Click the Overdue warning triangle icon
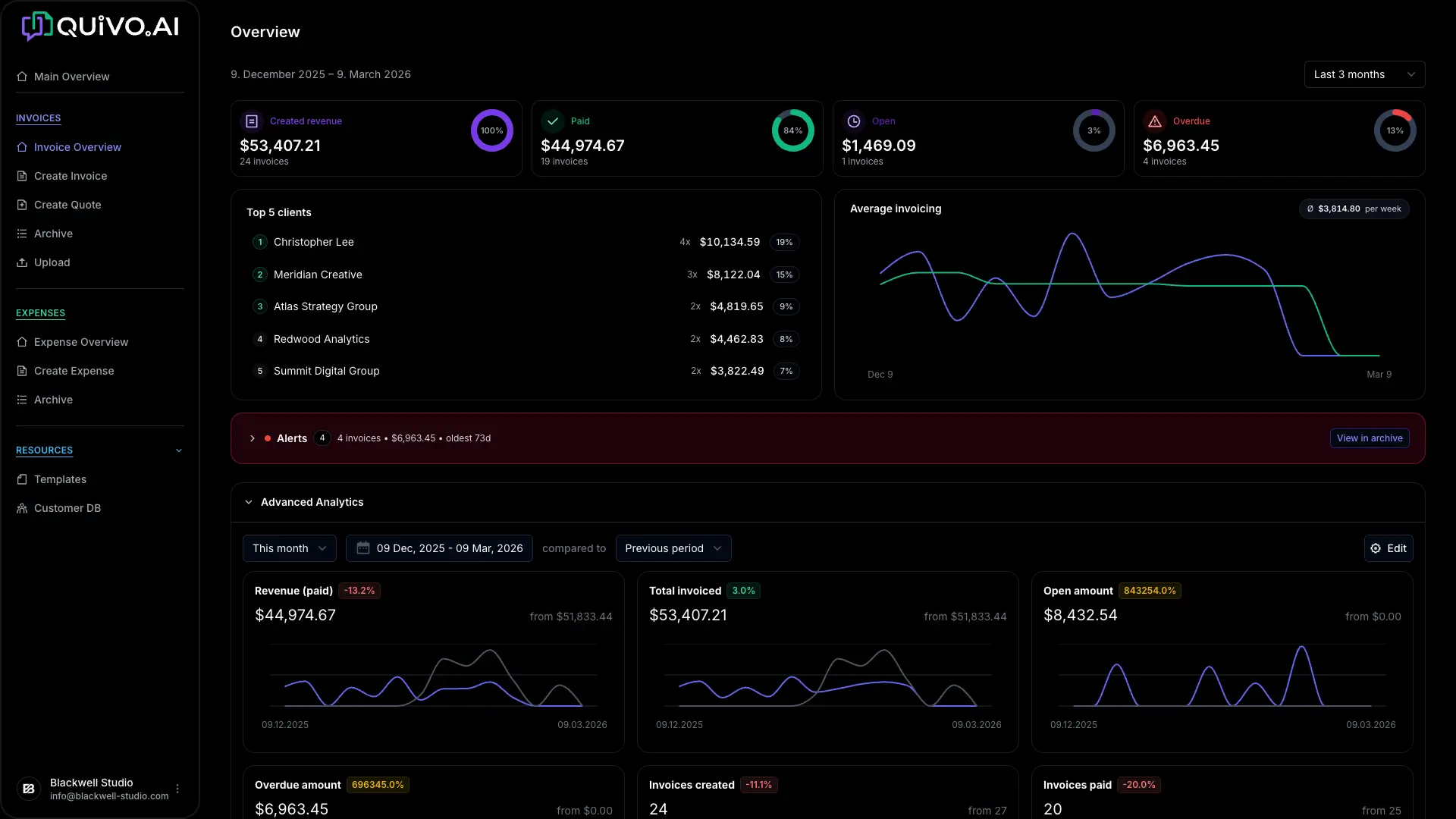 tap(1154, 121)
